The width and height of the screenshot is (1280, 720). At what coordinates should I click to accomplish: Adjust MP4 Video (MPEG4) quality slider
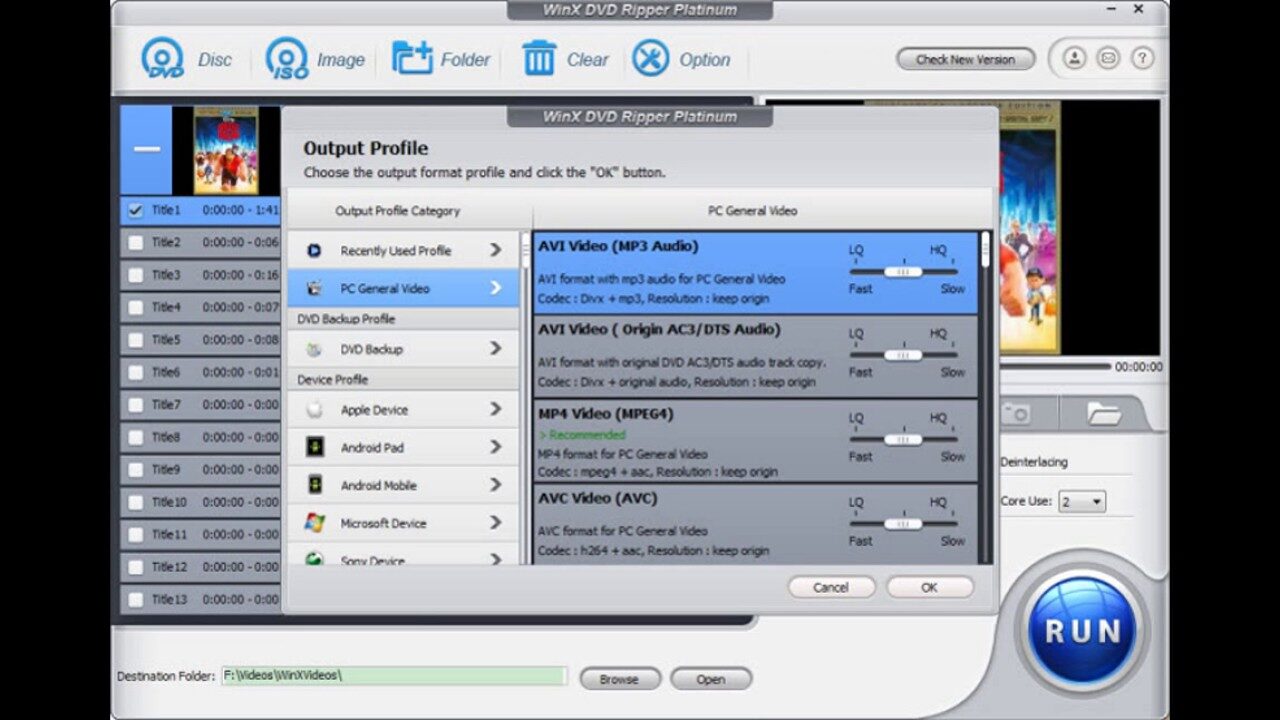tap(904, 439)
